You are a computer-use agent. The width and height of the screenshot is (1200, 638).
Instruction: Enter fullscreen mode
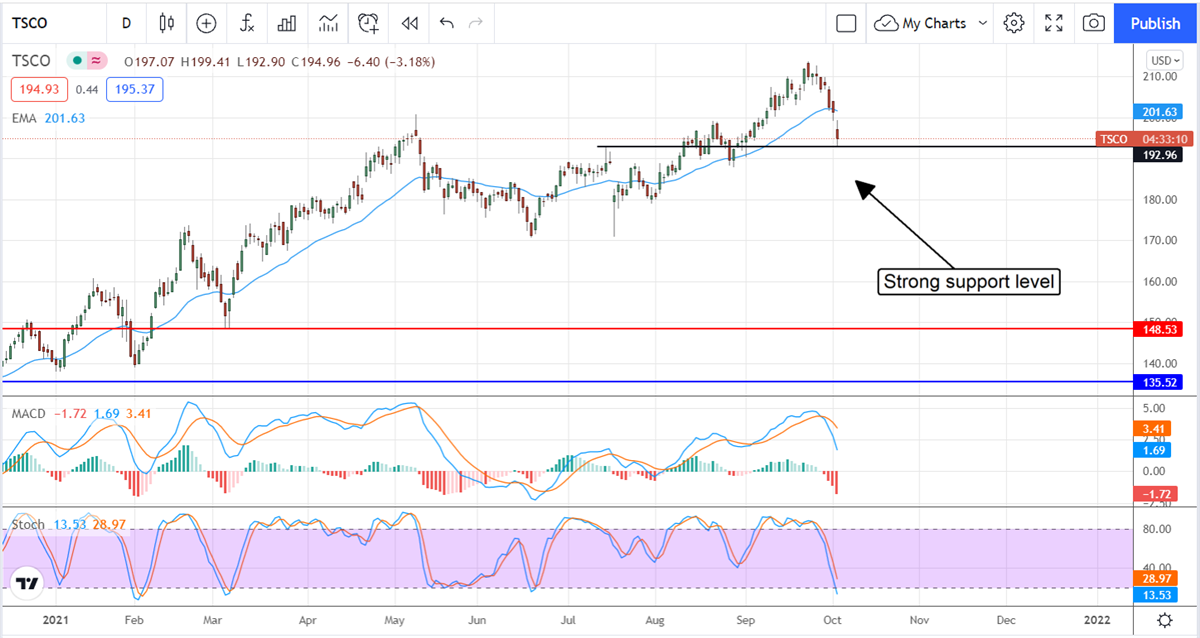click(1054, 22)
